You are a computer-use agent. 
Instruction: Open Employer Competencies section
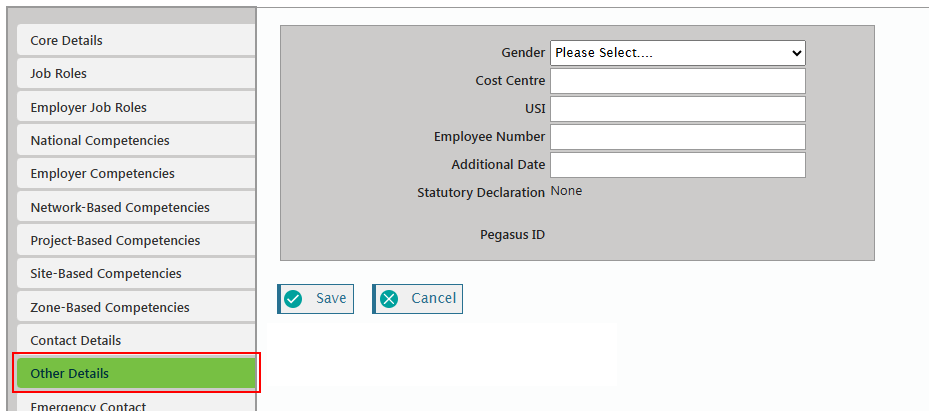point(136,174)
